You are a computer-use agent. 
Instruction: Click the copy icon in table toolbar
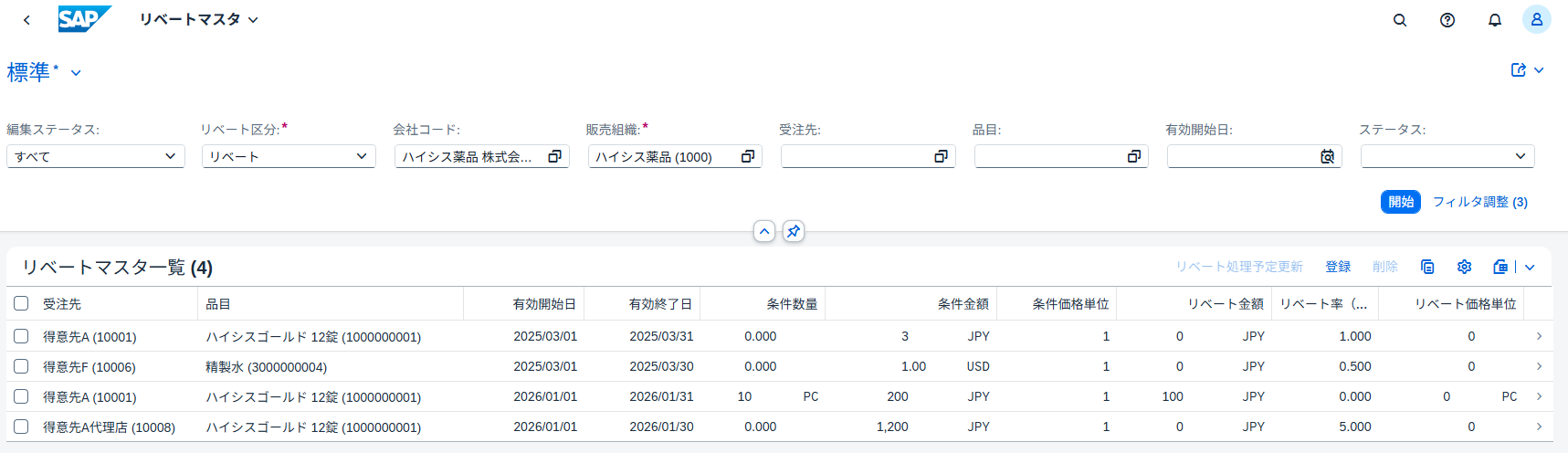1427,267
